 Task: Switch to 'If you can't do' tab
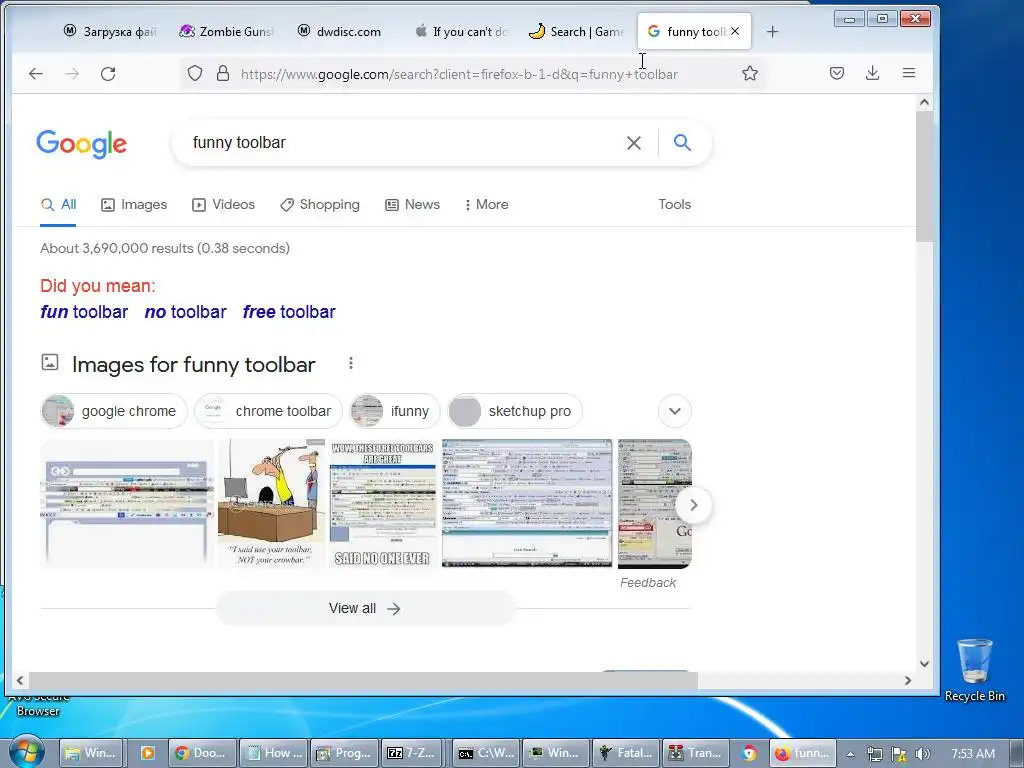[x=462, y=31]
